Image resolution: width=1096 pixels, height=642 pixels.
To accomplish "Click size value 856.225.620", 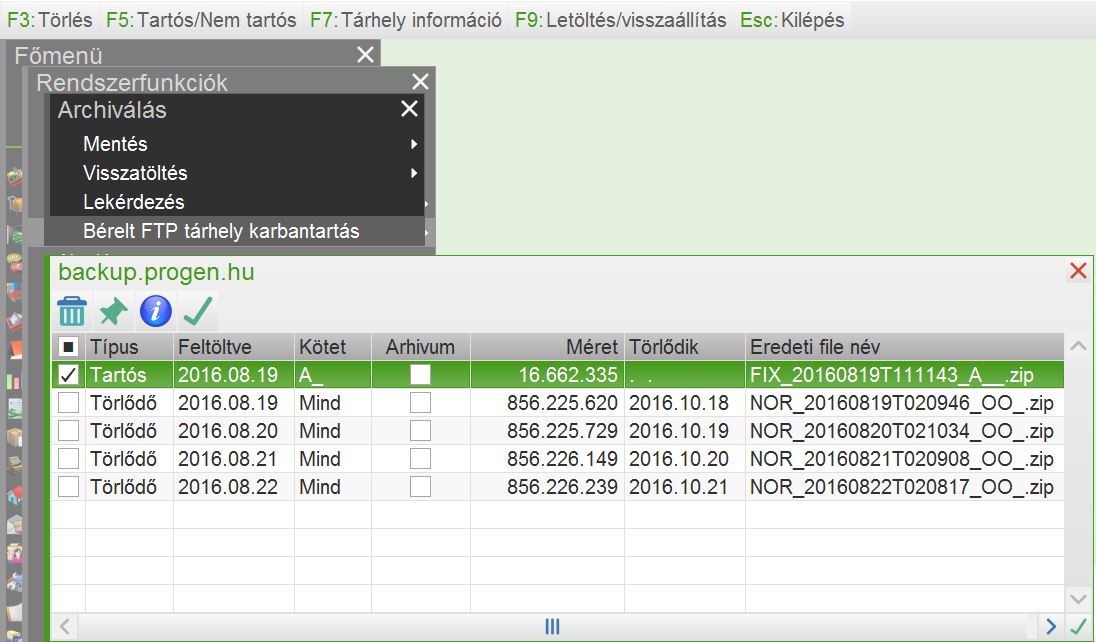I will 563,403.
